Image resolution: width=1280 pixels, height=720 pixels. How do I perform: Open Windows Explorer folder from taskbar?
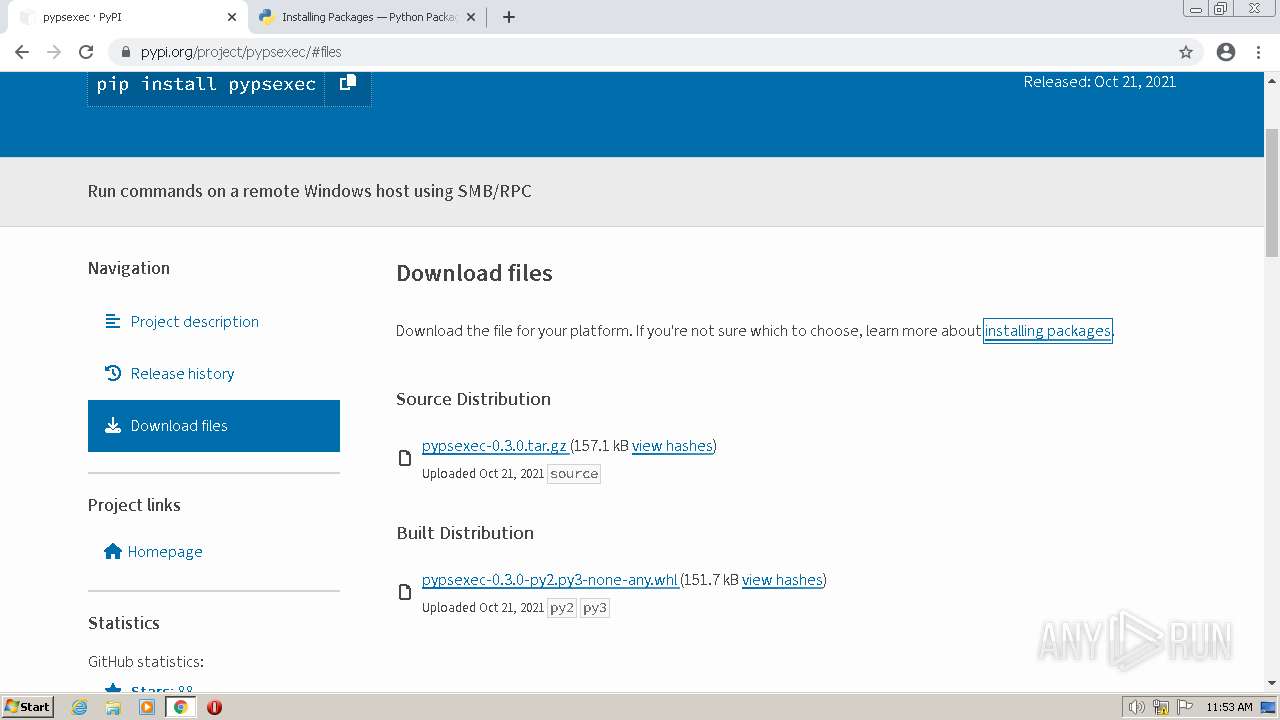click(x=113, y=707)
